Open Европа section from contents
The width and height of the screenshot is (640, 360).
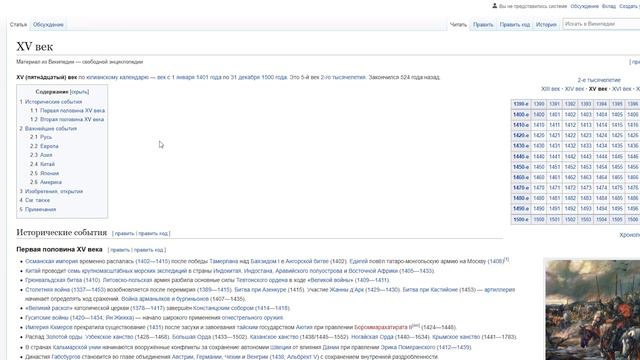pyautogui.click(x=49, y=146)
